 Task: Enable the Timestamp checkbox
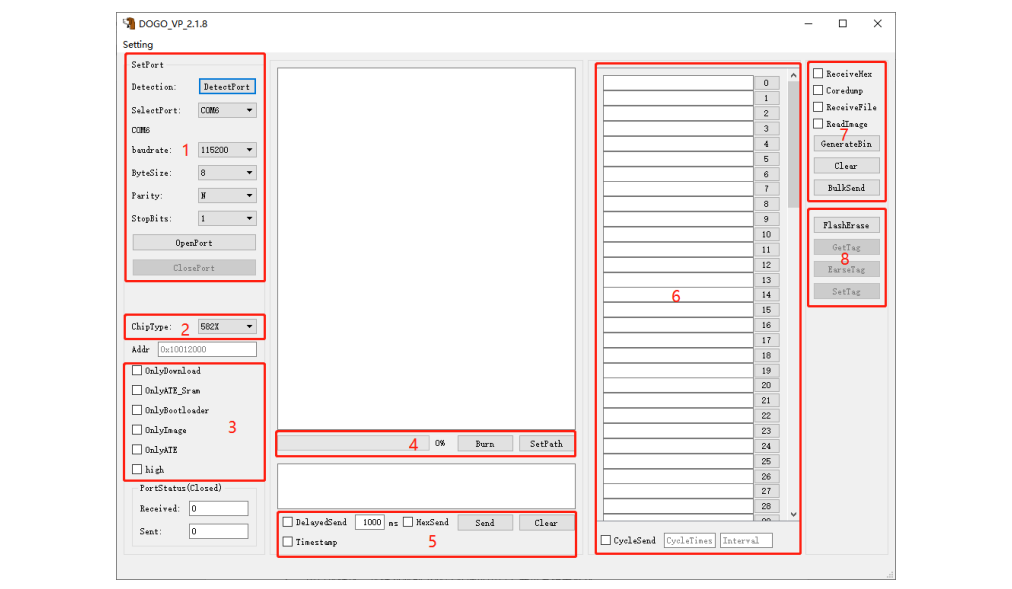(288, 542)
